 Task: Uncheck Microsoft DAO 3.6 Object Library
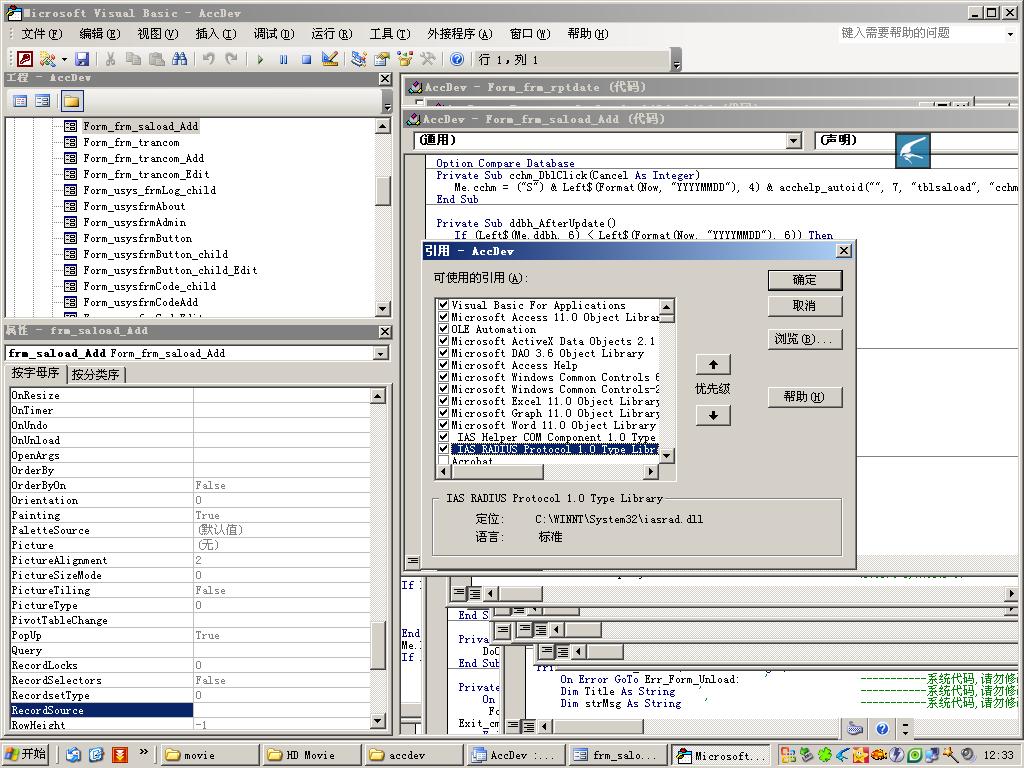pos(443,353)
